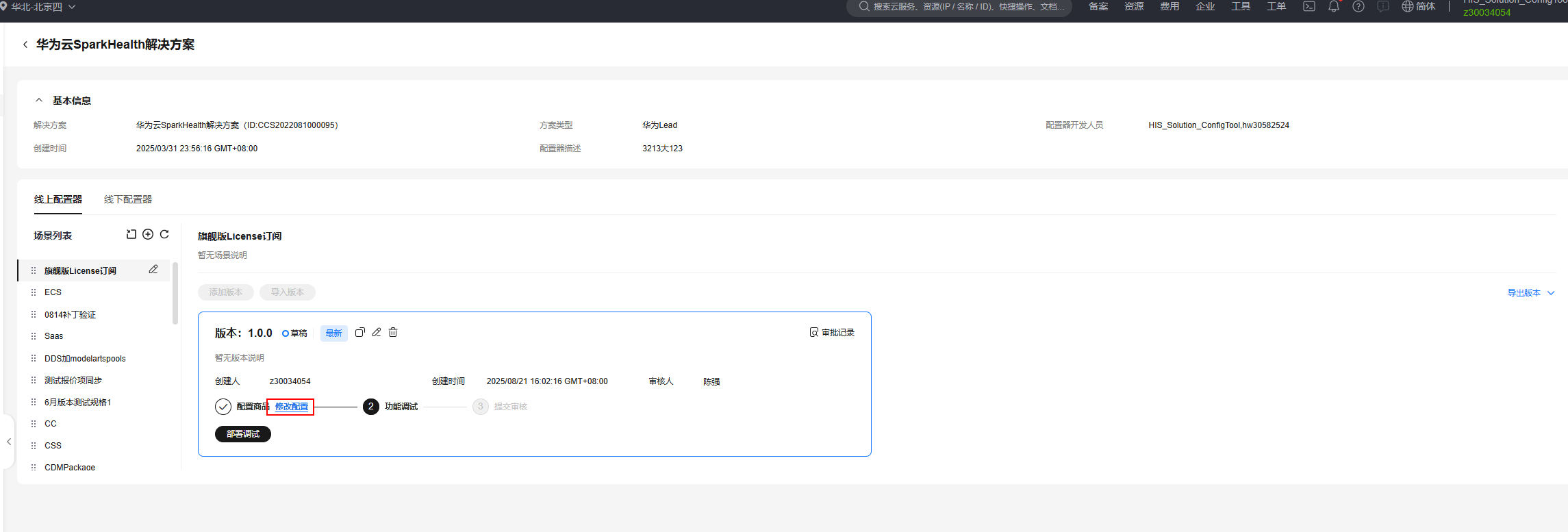This screenshot has width=1568, height=532.
Task: Copy version 1.0.0 with the copy icon
Action: pos(360,332)
